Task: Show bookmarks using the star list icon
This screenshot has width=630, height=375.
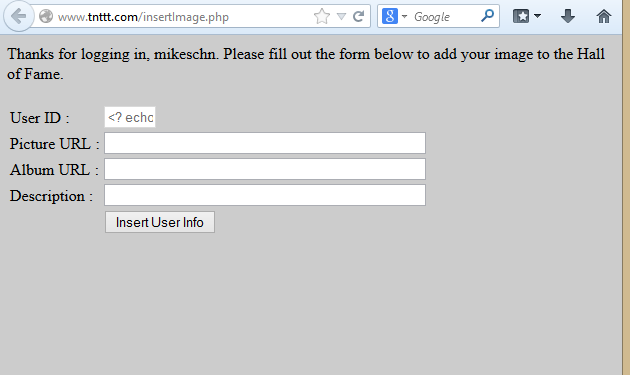Action: [x=521, y=16]
